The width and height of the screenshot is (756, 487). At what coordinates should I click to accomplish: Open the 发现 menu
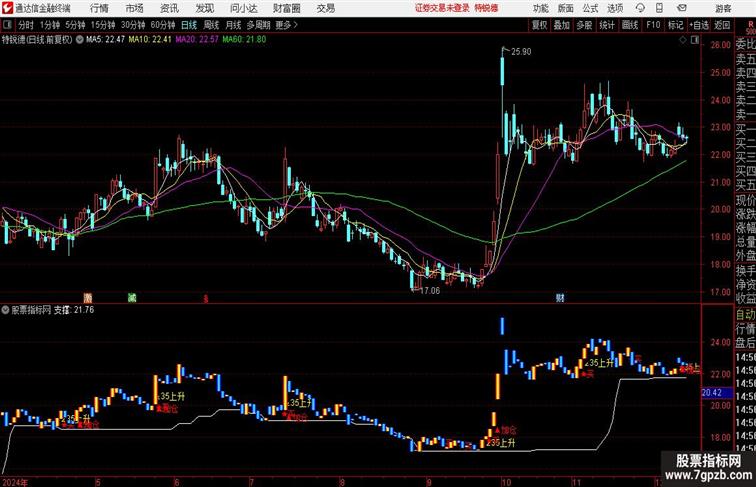coord(204,8)
